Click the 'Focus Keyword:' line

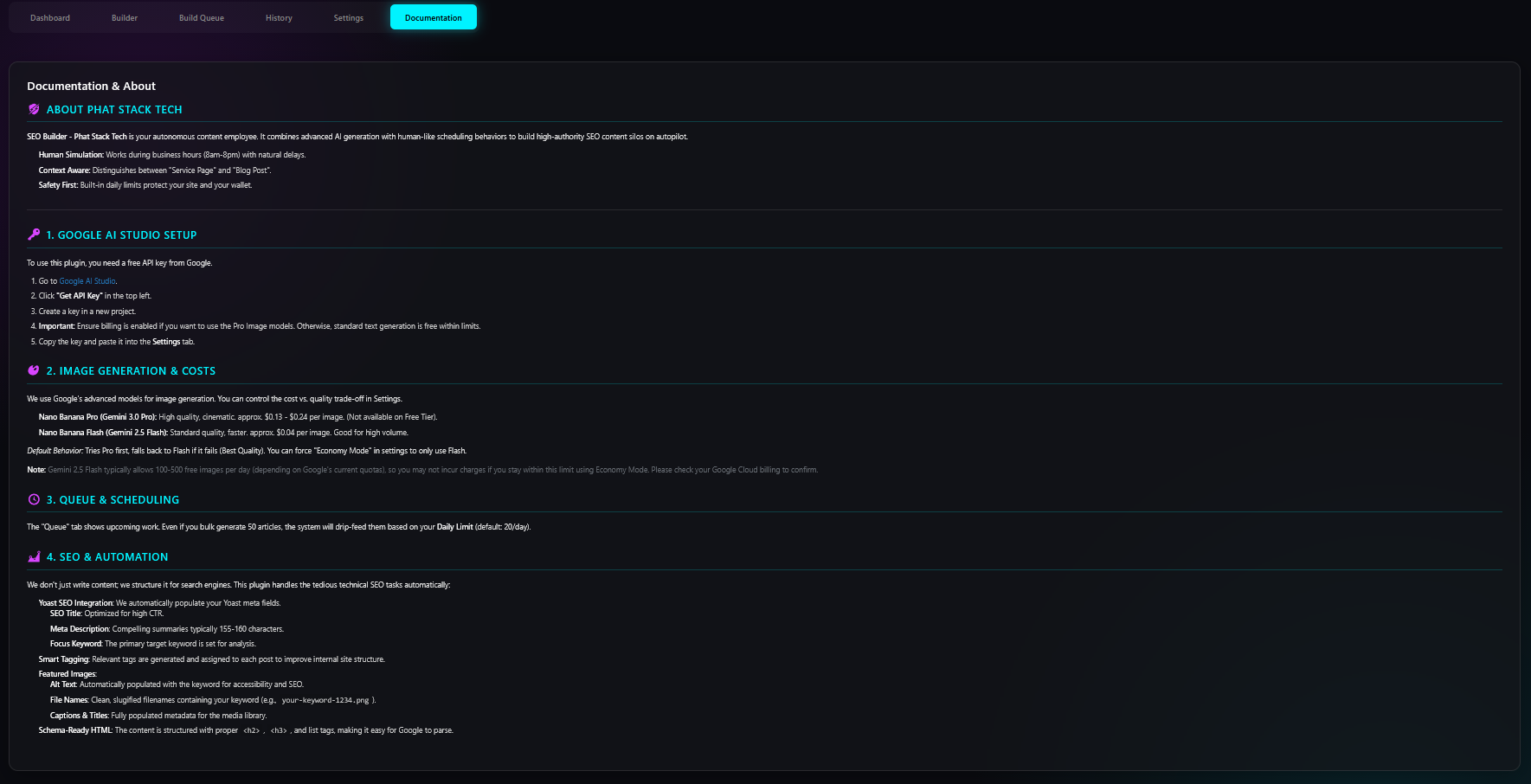tap(153, 644)
